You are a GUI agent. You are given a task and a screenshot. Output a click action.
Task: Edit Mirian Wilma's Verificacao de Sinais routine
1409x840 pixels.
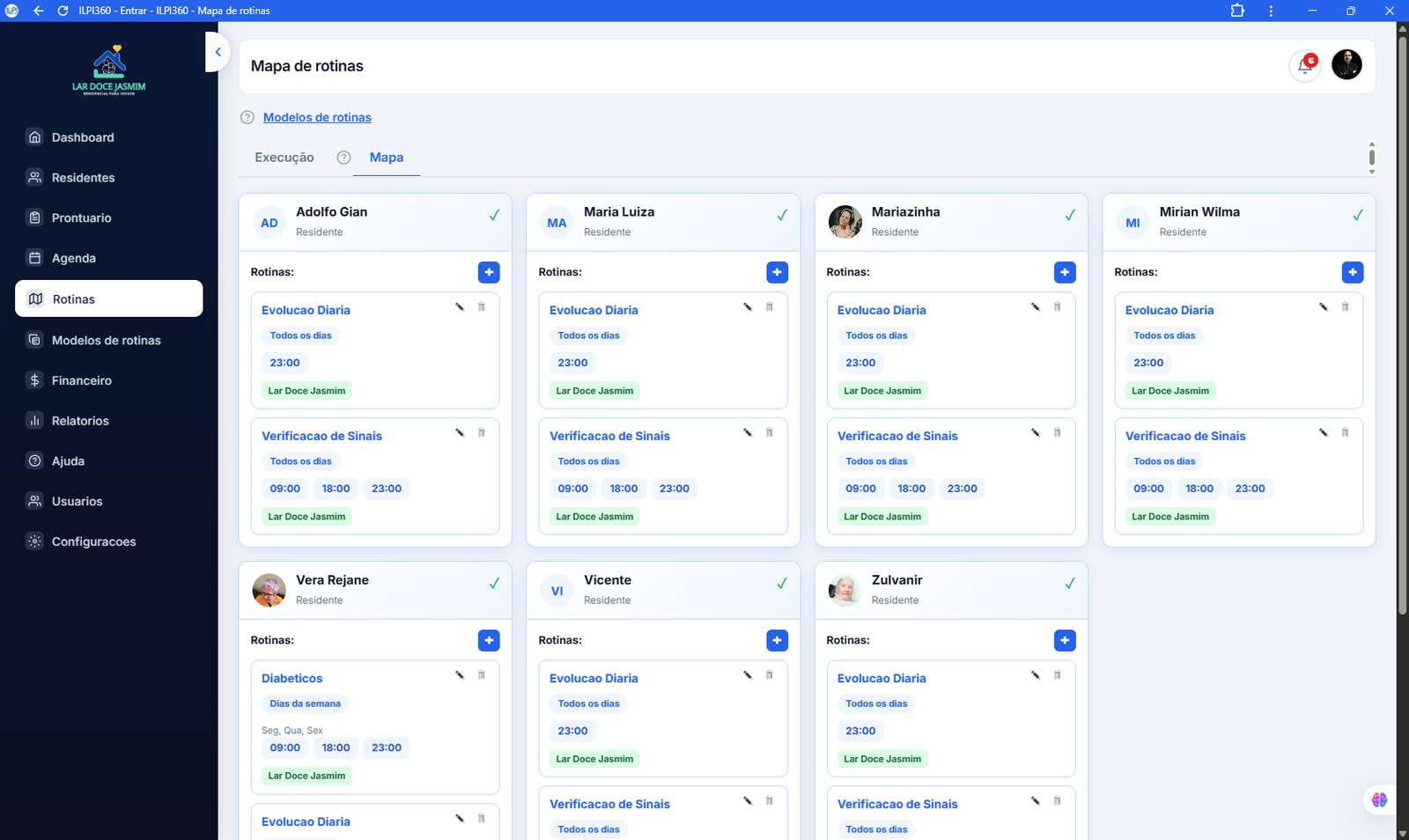(x=1324, y=433)
